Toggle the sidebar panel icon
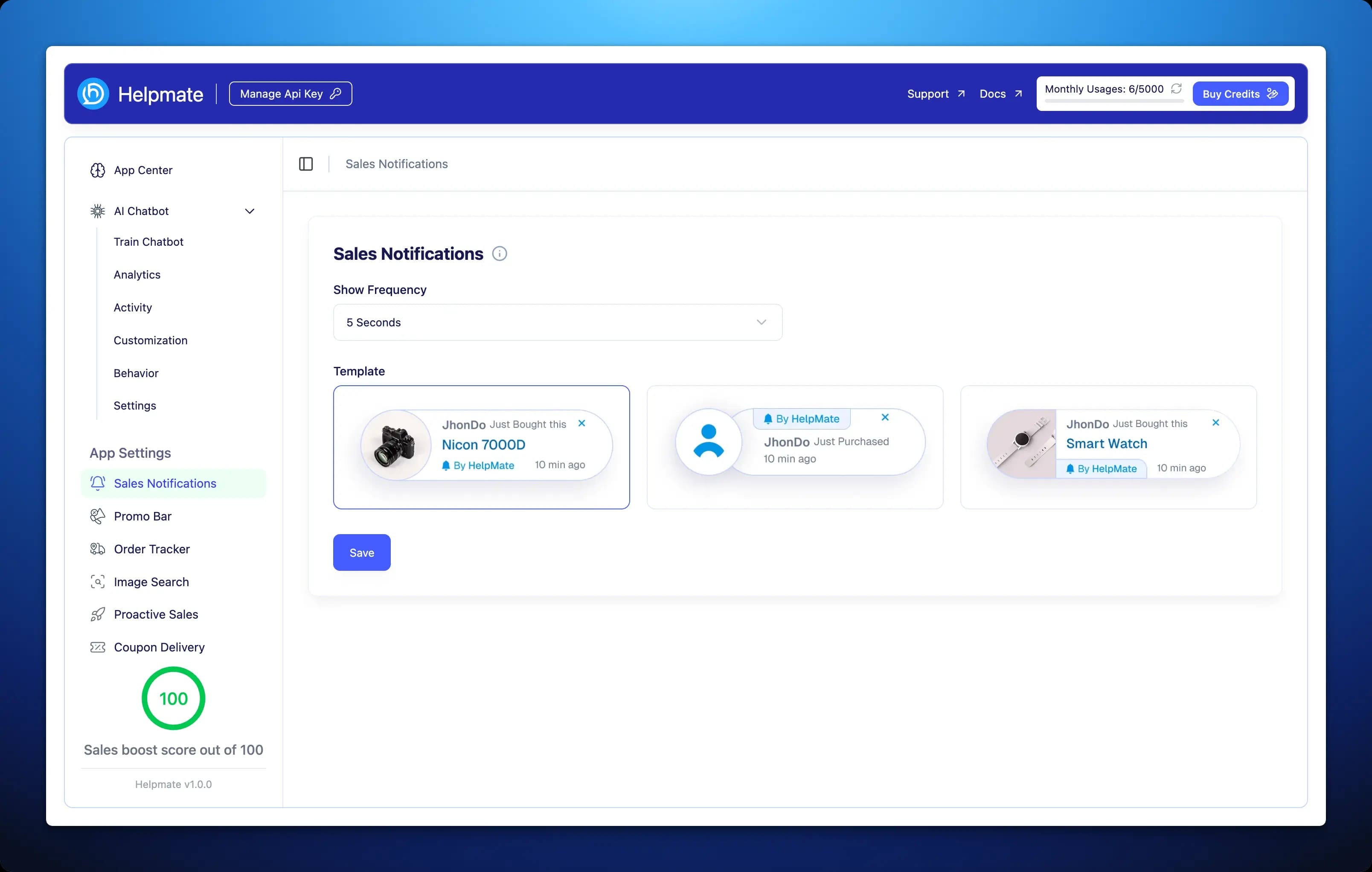Viewport: 1372px width, 872px height. click(x=306, y=164)
